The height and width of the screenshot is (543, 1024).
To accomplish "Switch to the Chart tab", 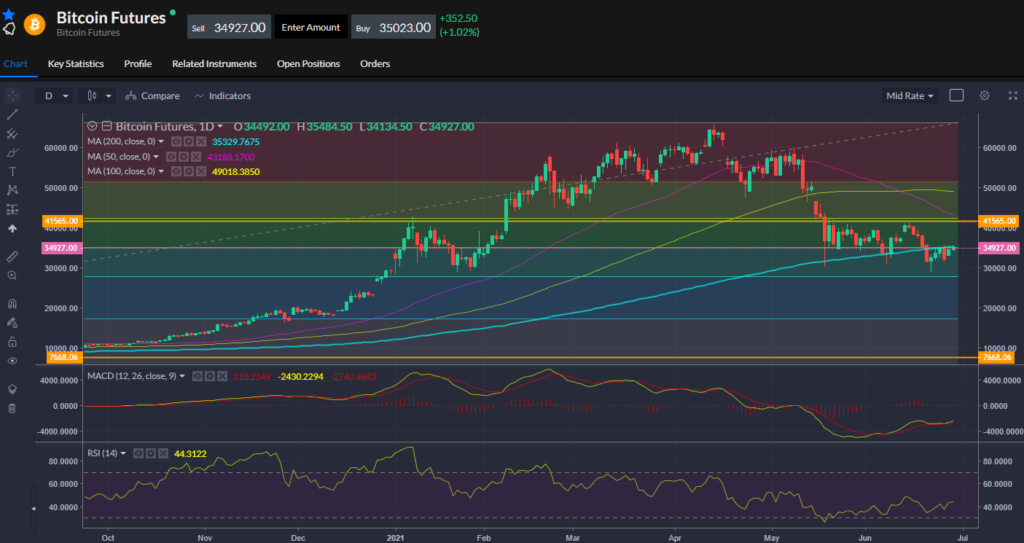I will point(16,63).
